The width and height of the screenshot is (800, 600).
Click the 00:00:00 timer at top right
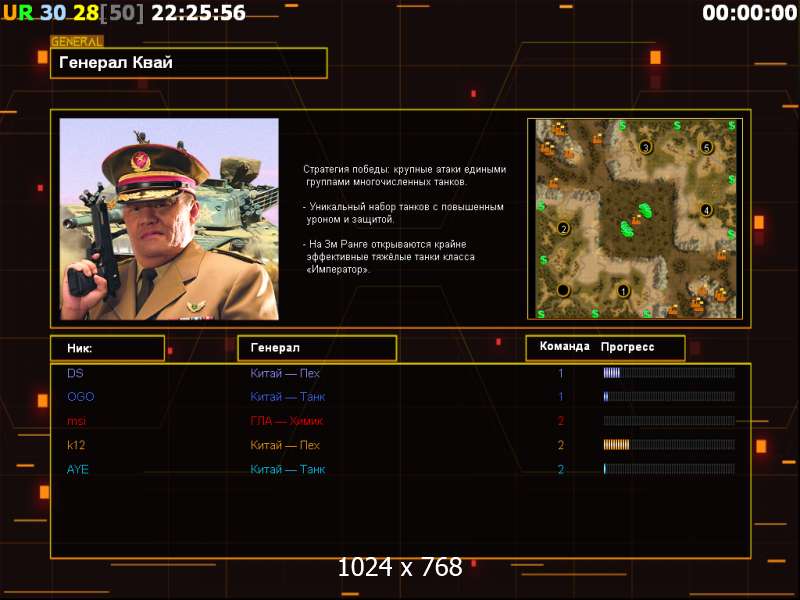tap(749, 13)
